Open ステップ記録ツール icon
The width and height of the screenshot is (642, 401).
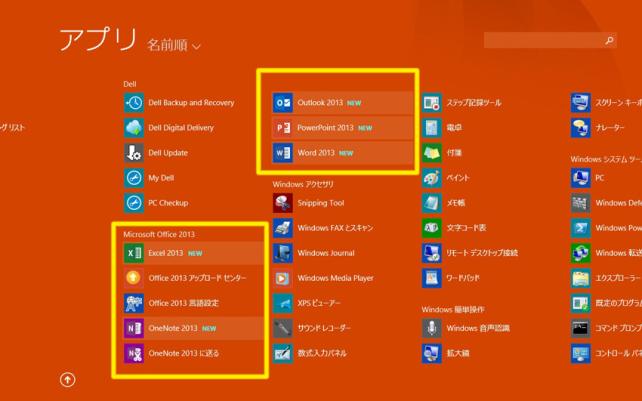tap(432, 102)
